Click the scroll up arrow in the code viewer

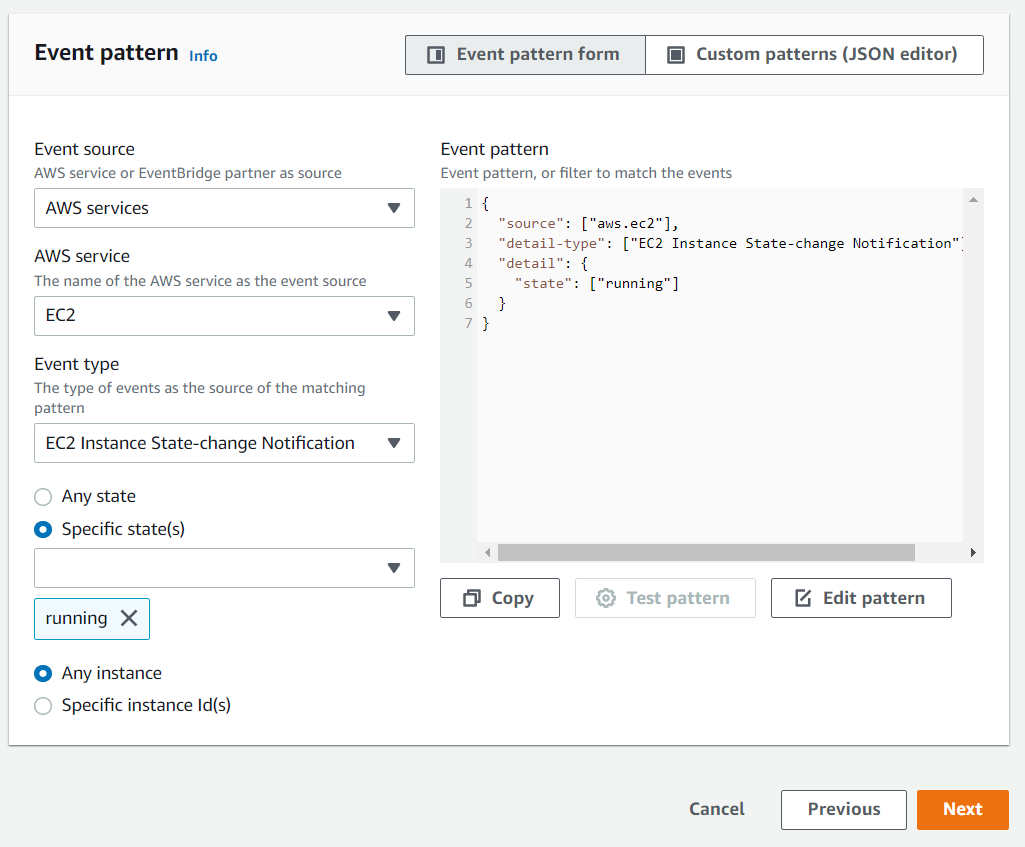[972, 200]
